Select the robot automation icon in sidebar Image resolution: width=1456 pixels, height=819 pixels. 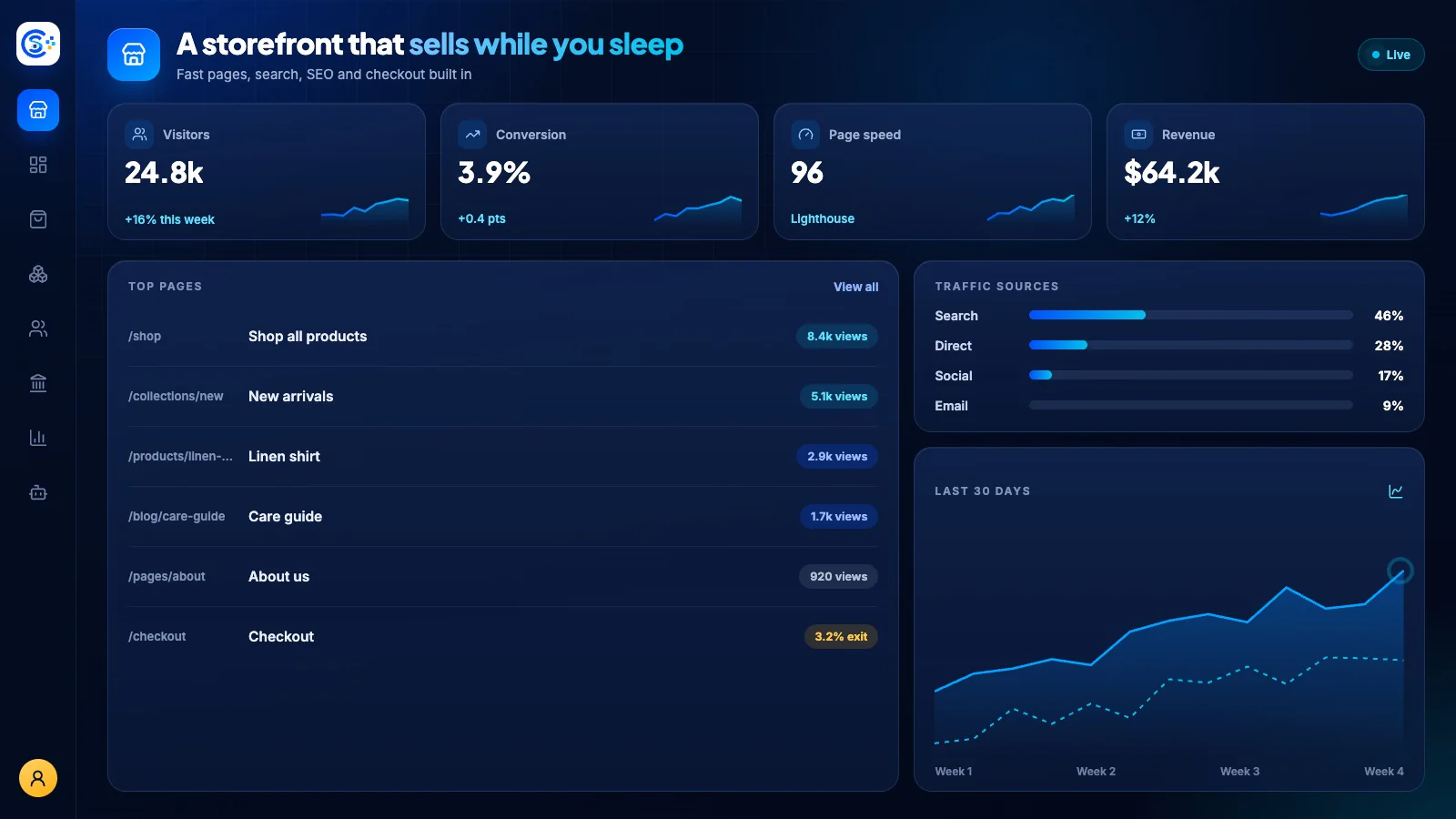(38, 492)
